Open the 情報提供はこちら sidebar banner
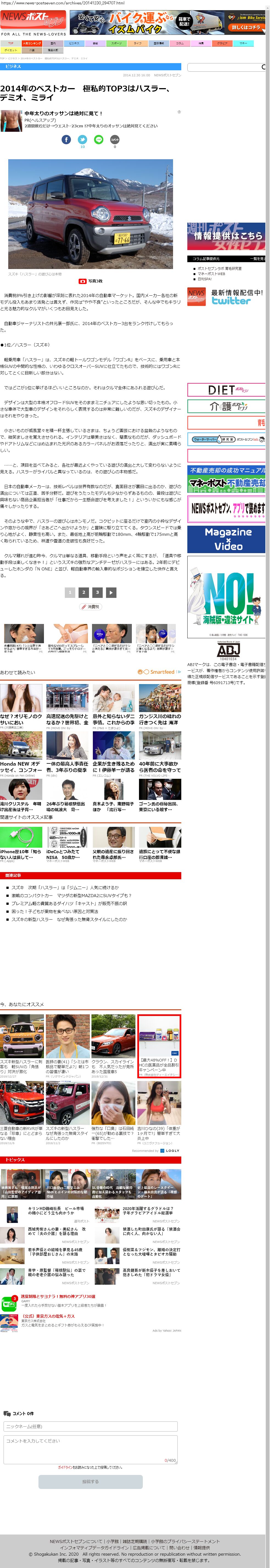Screen dimensions: 270x1568 point(226,236)
